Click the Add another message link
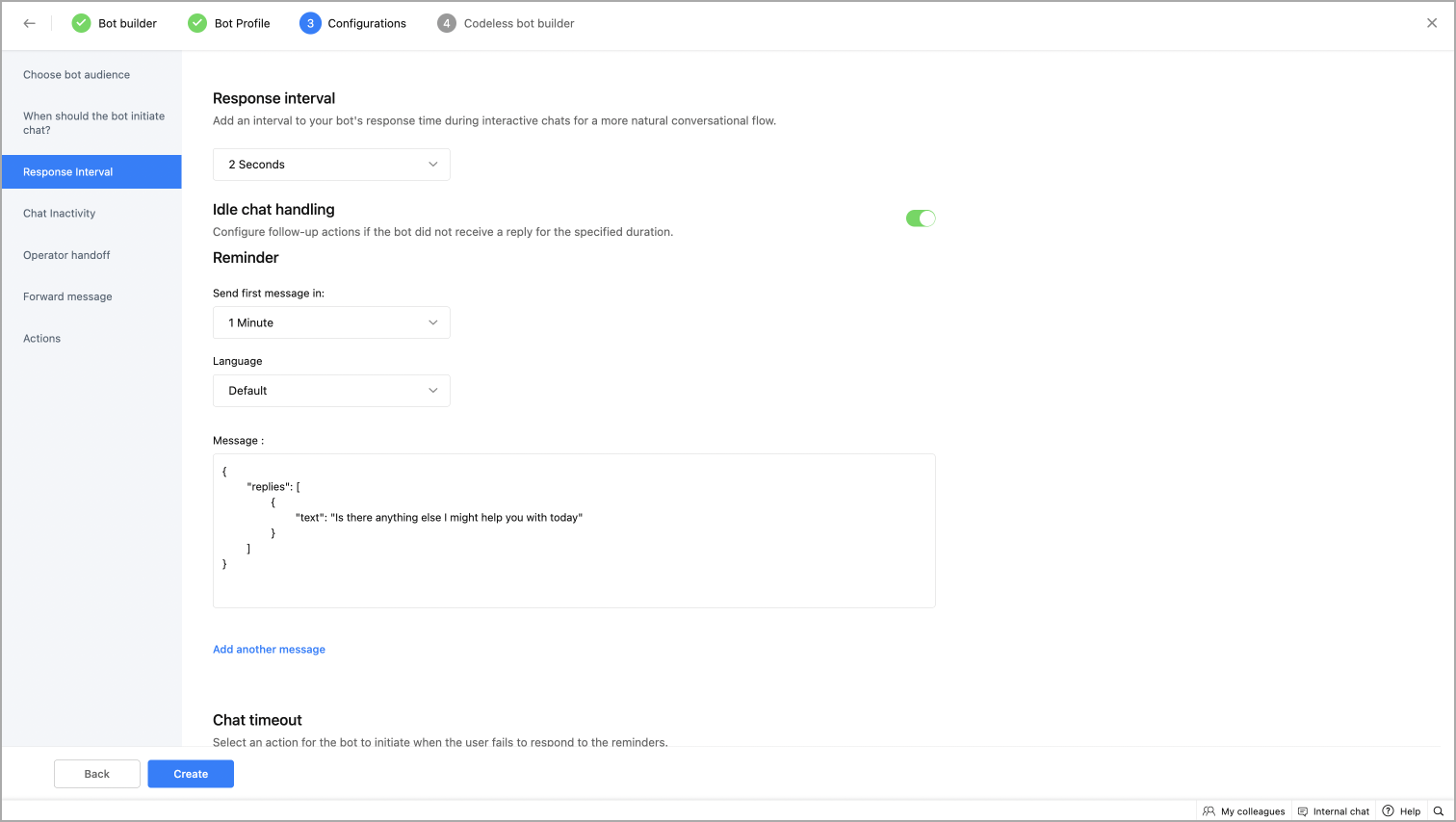The width and height of the screenshot is (1456, 822). pos(269,650)
